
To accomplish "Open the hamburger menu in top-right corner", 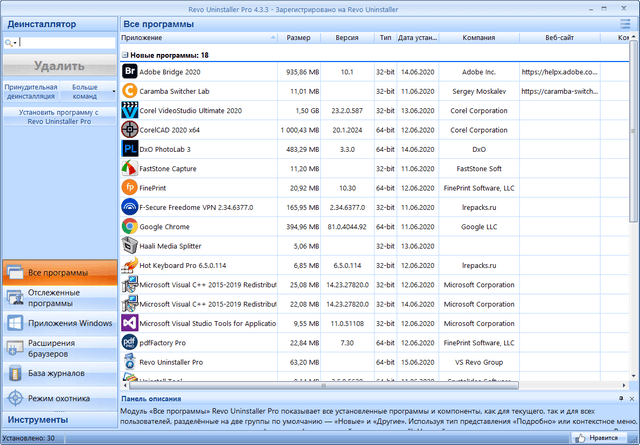I will click(x=624, y=21).
